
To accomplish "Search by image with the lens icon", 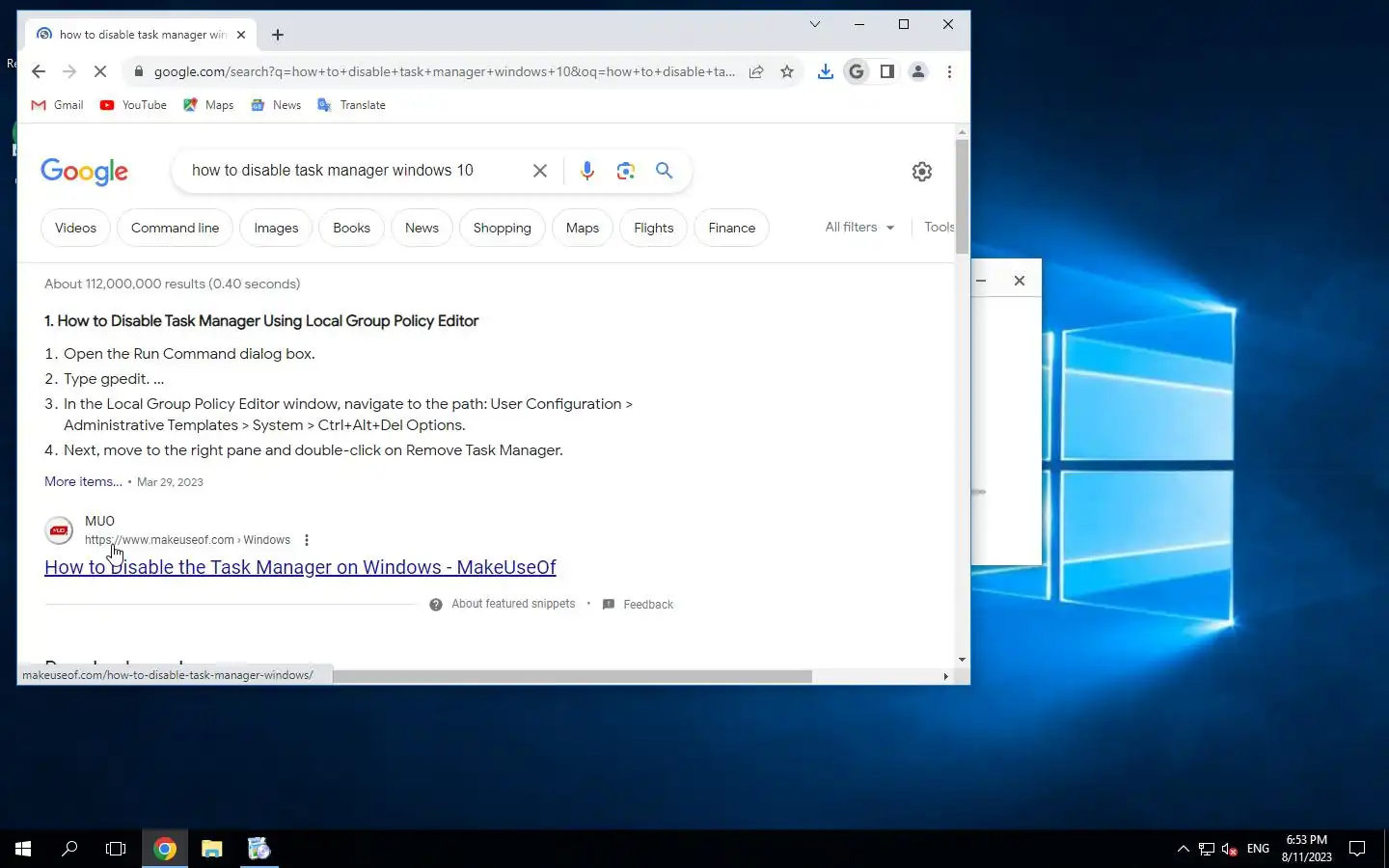I will pyautogui.click(x=626, y=171).
